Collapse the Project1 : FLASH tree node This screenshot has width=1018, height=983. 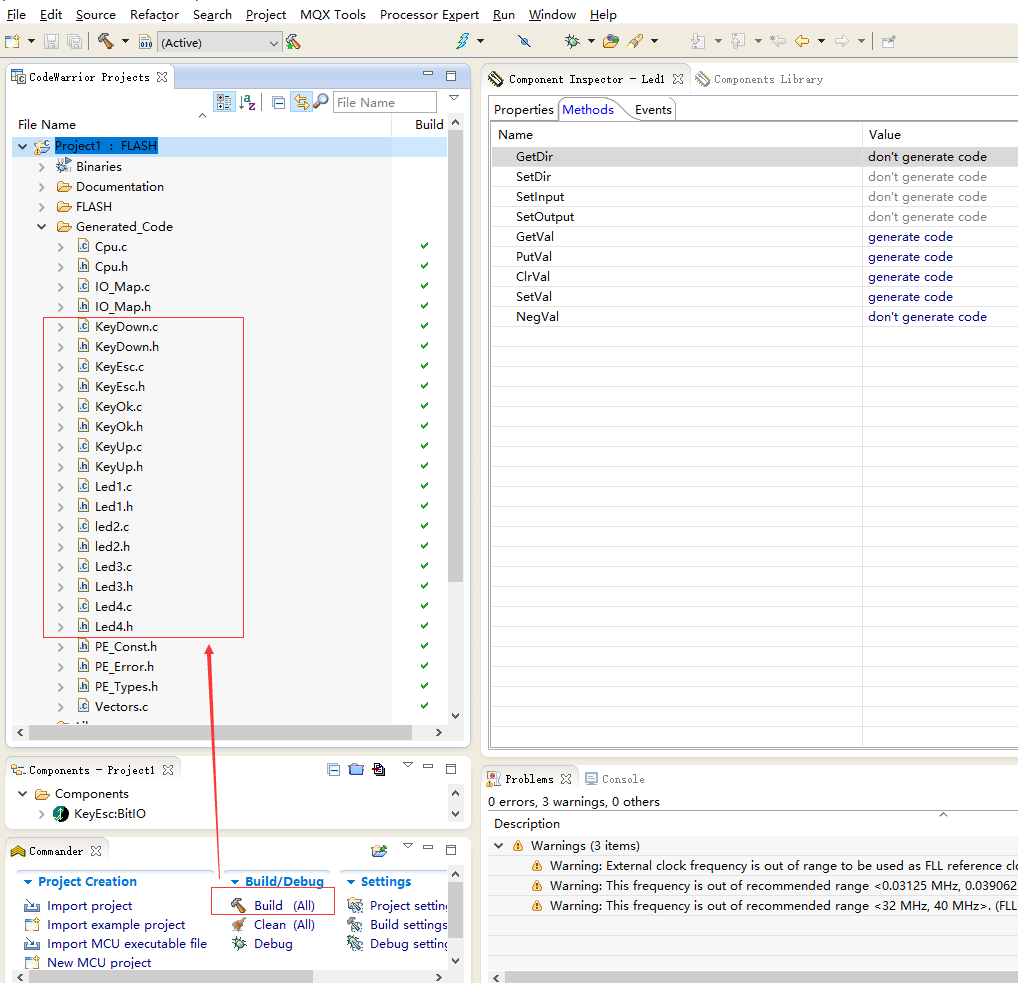[23, 146]
